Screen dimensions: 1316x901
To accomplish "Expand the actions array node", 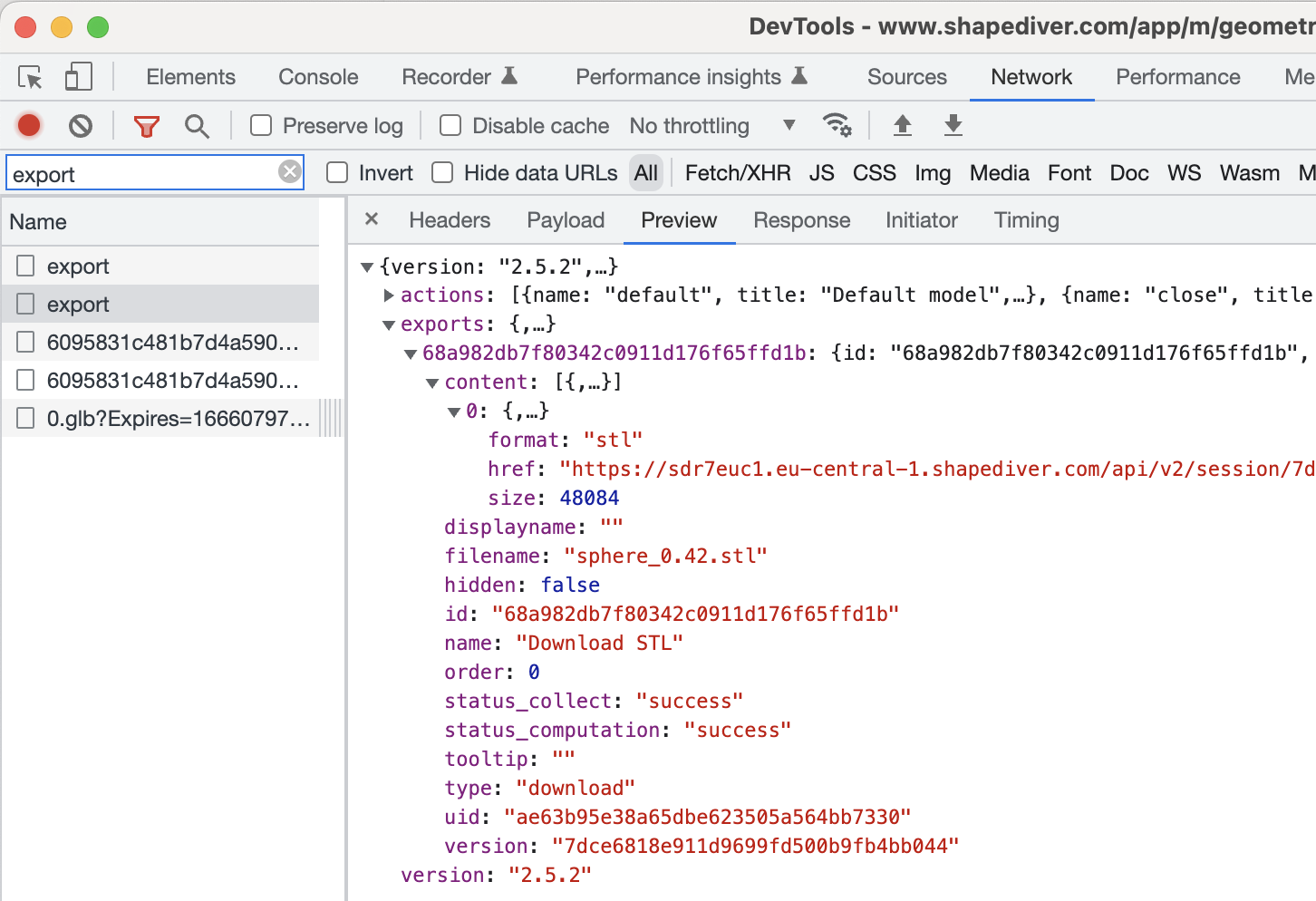I will 389,295.
